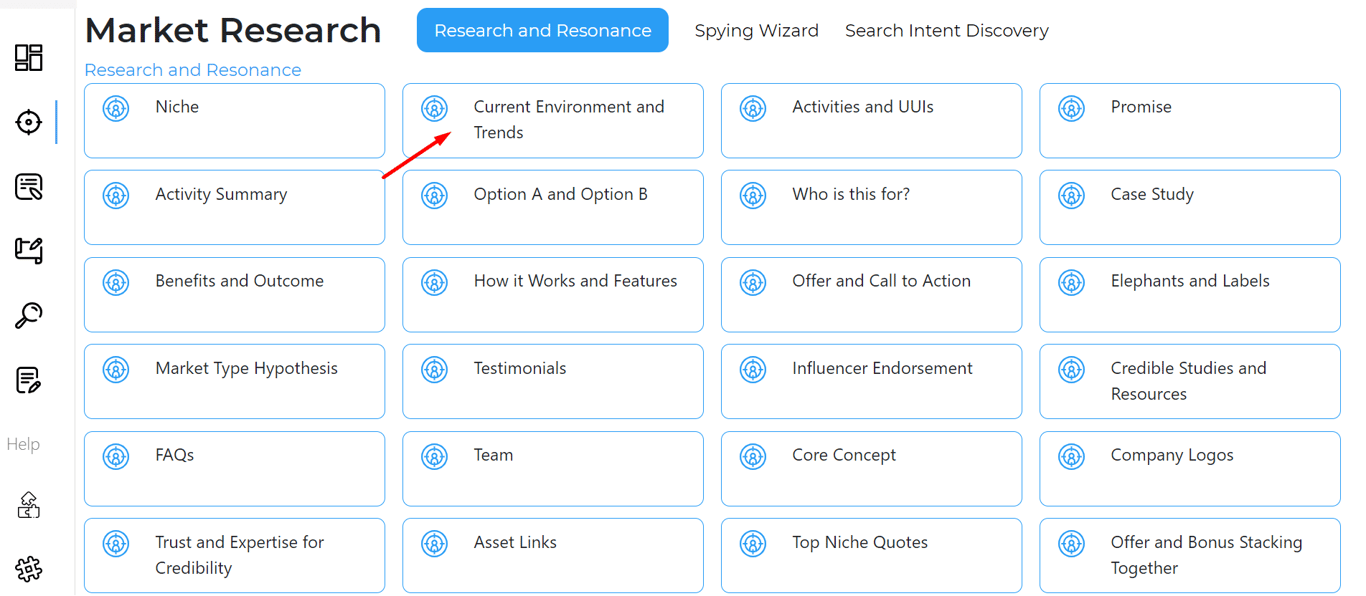Click the edit canvas sidebar icon

click(x=29, y=251)
